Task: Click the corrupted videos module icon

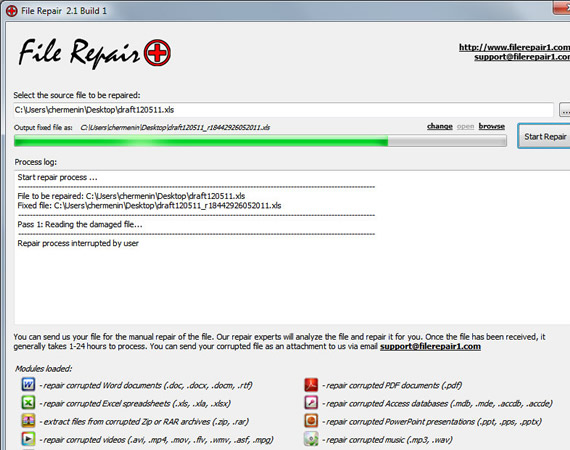Action: click(x=28, y=439)
